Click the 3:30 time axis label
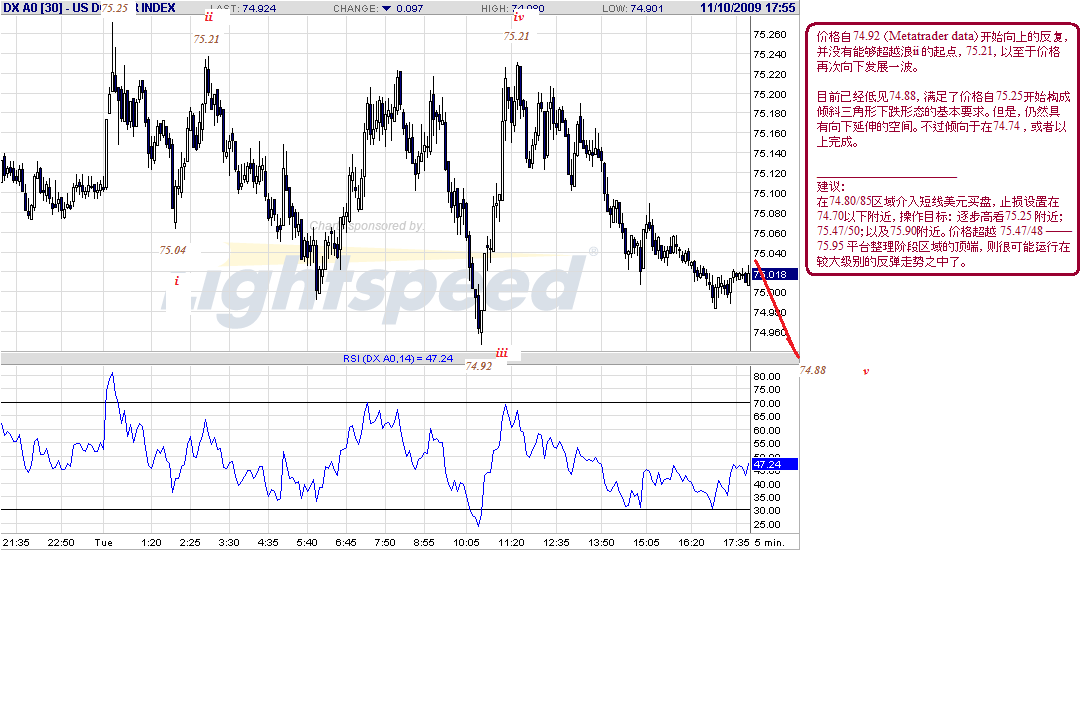Image resolution: width=1080 pixels, height=710 pixels. (x=229, y=543)
